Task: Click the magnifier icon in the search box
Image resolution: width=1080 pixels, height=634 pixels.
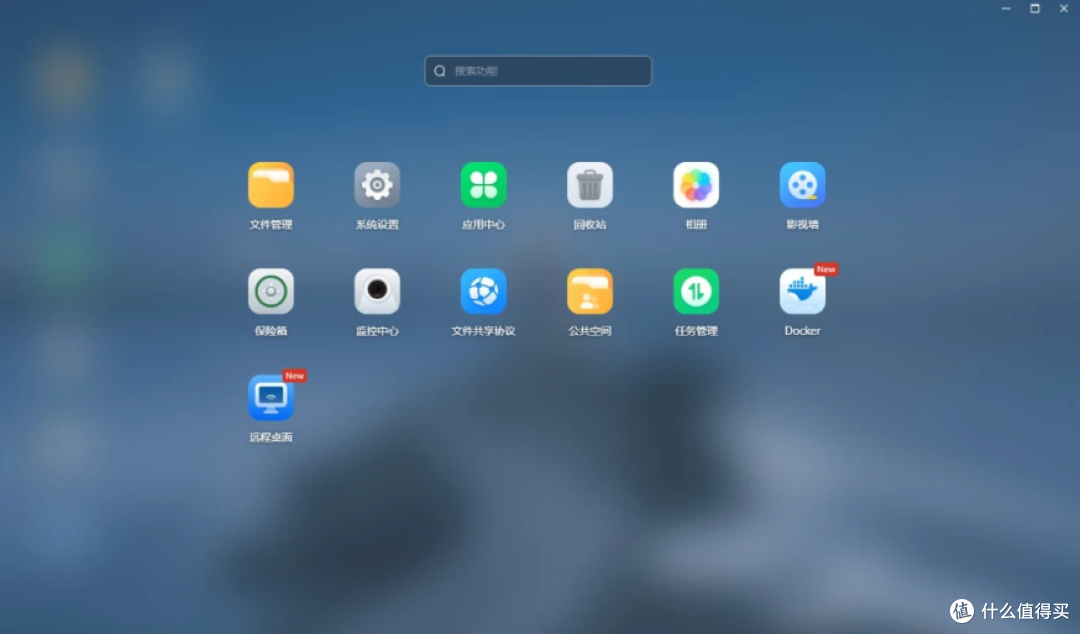Action: (439, 71)
